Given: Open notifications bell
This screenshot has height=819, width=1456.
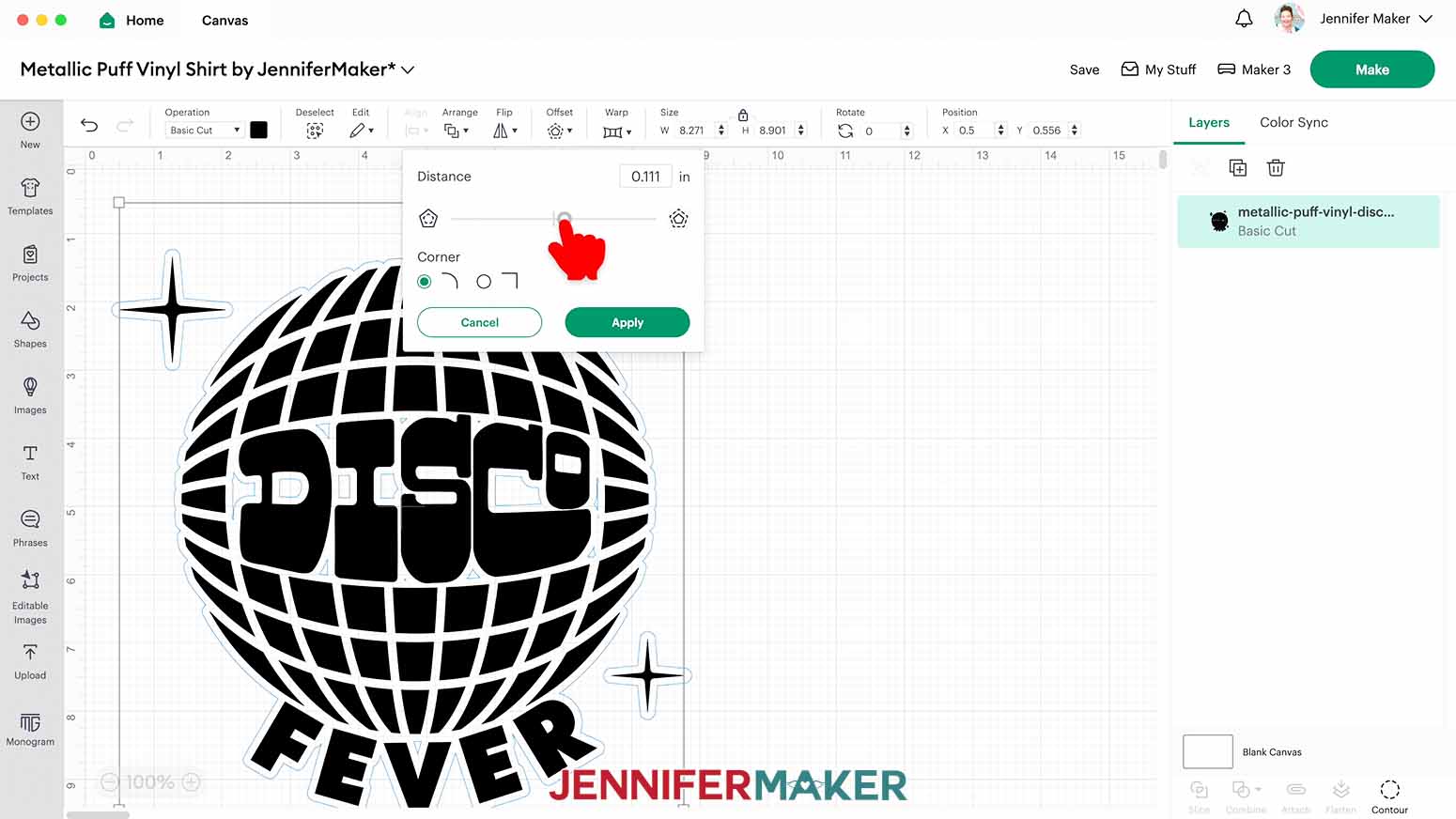Looking at the screenshot, I should 1244,19.
